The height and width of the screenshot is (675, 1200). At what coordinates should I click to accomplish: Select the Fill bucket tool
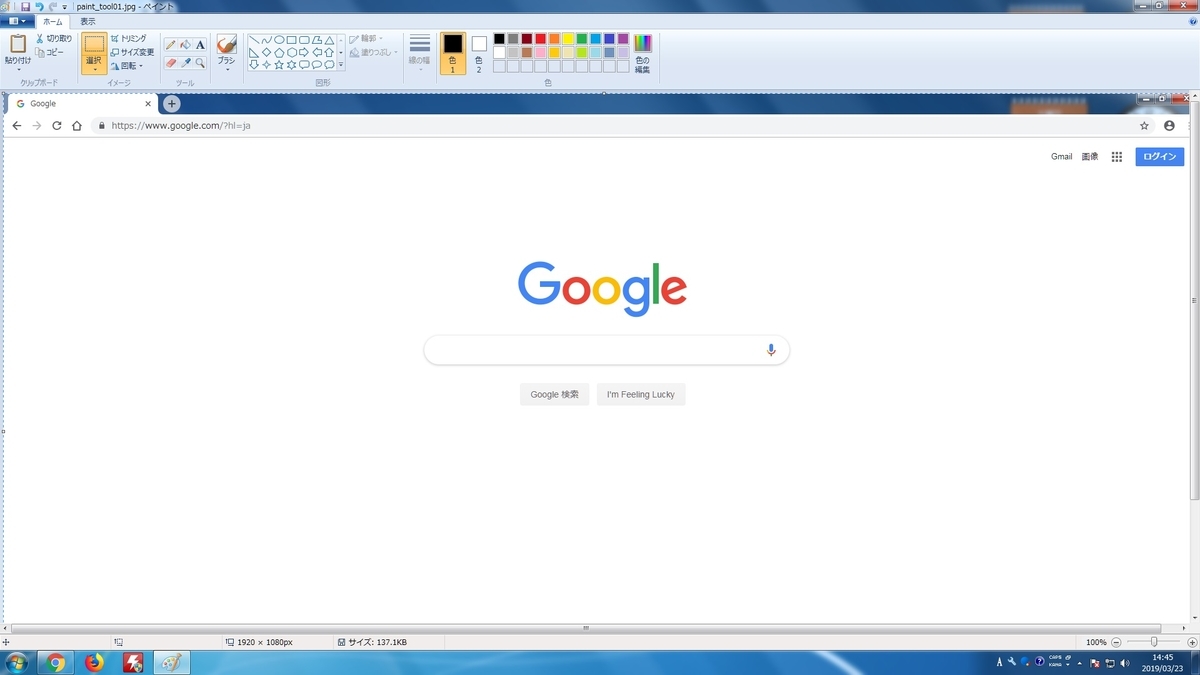pyautogui.click(x=186, y=45)
